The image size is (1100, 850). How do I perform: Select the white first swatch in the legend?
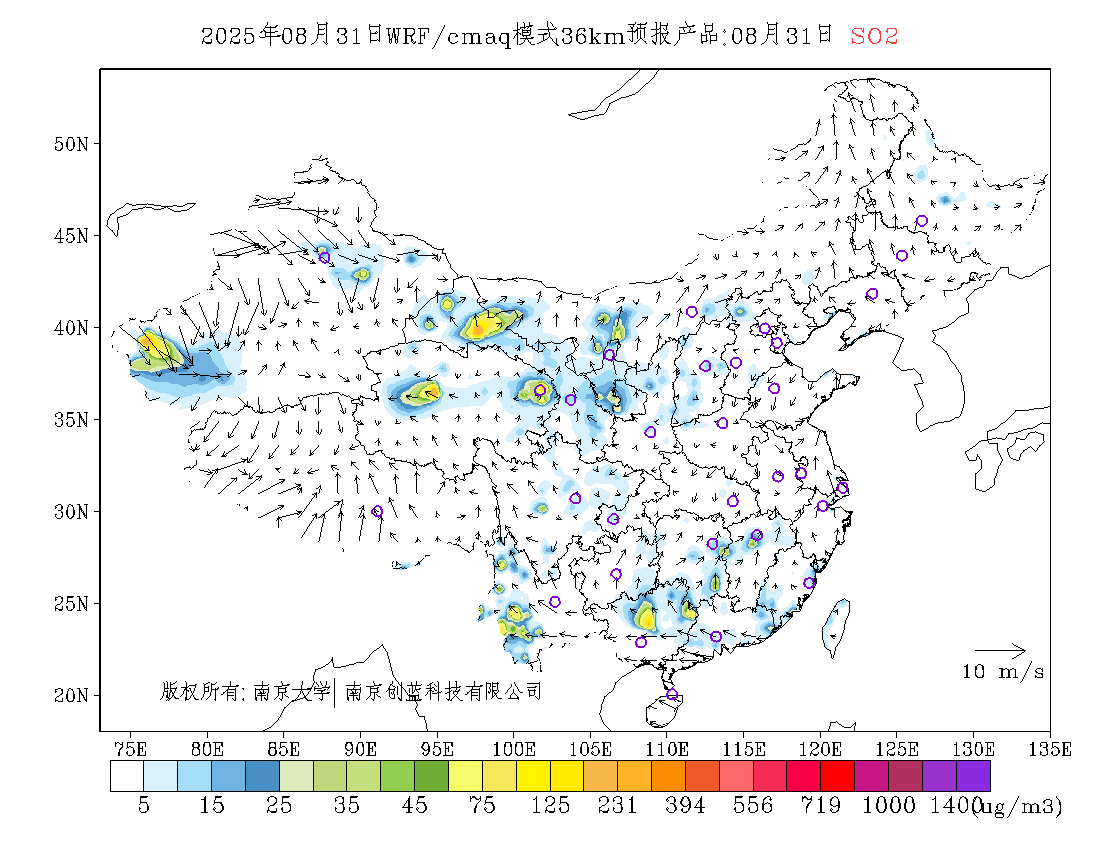point(127,776)
